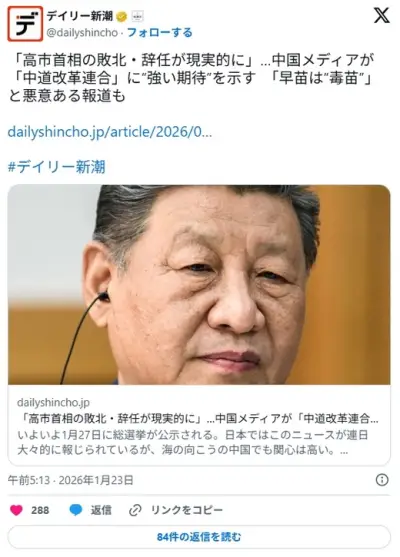The width and height of the screenshot is (400, 557).
Task: Click the @dailyshincho handle
Action: (82, 33)
